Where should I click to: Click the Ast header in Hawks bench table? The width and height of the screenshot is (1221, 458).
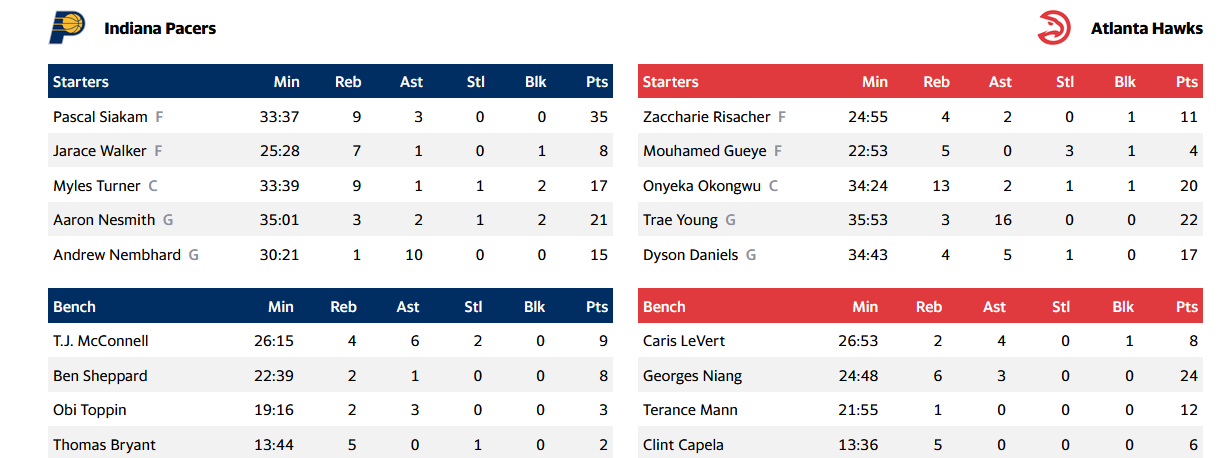tap(994, 307)
